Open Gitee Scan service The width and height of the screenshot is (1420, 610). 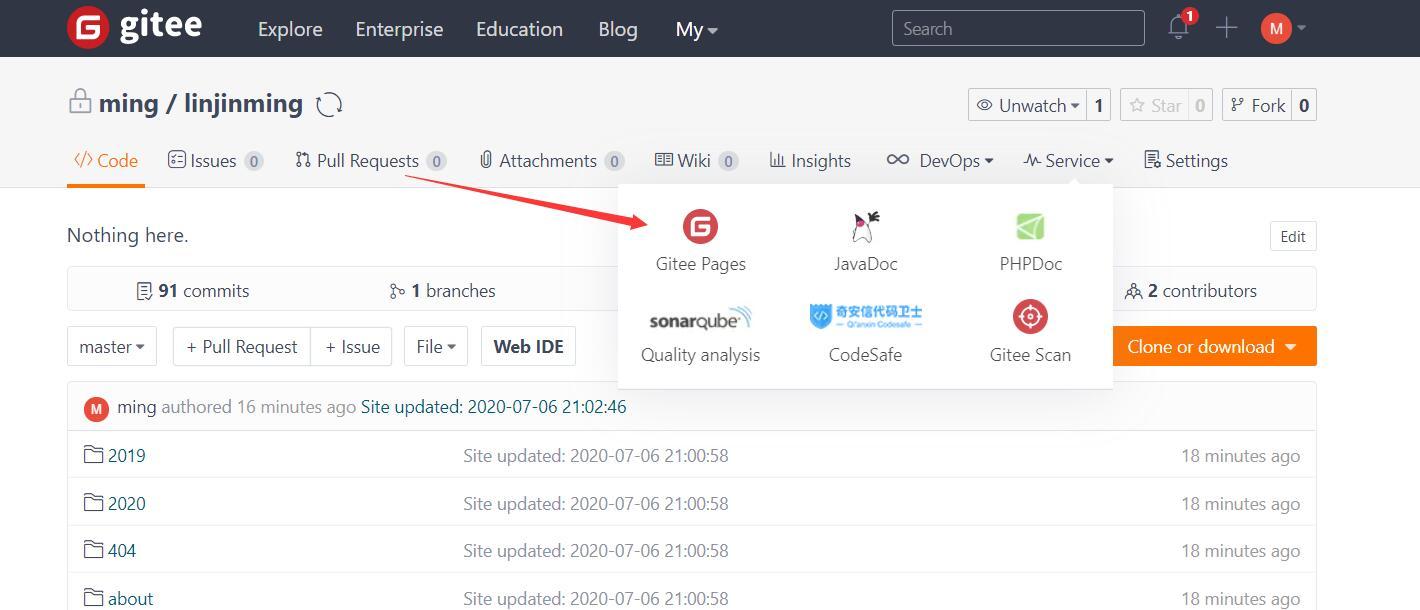(x=1030, y=333)
